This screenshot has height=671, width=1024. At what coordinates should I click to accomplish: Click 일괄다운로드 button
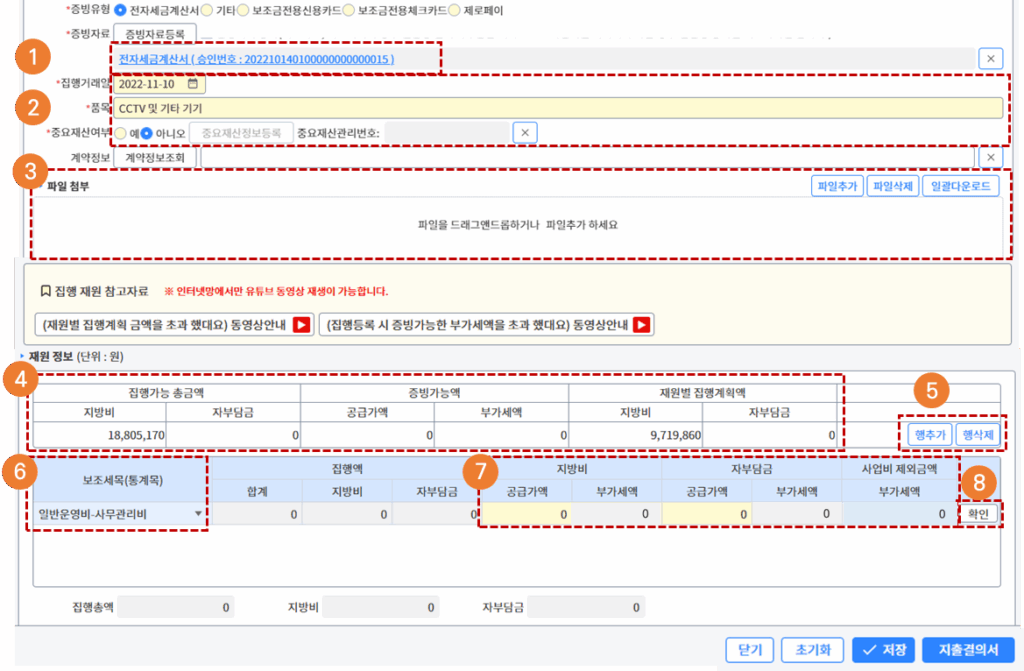pyautogui.click(x=960, y=186)
